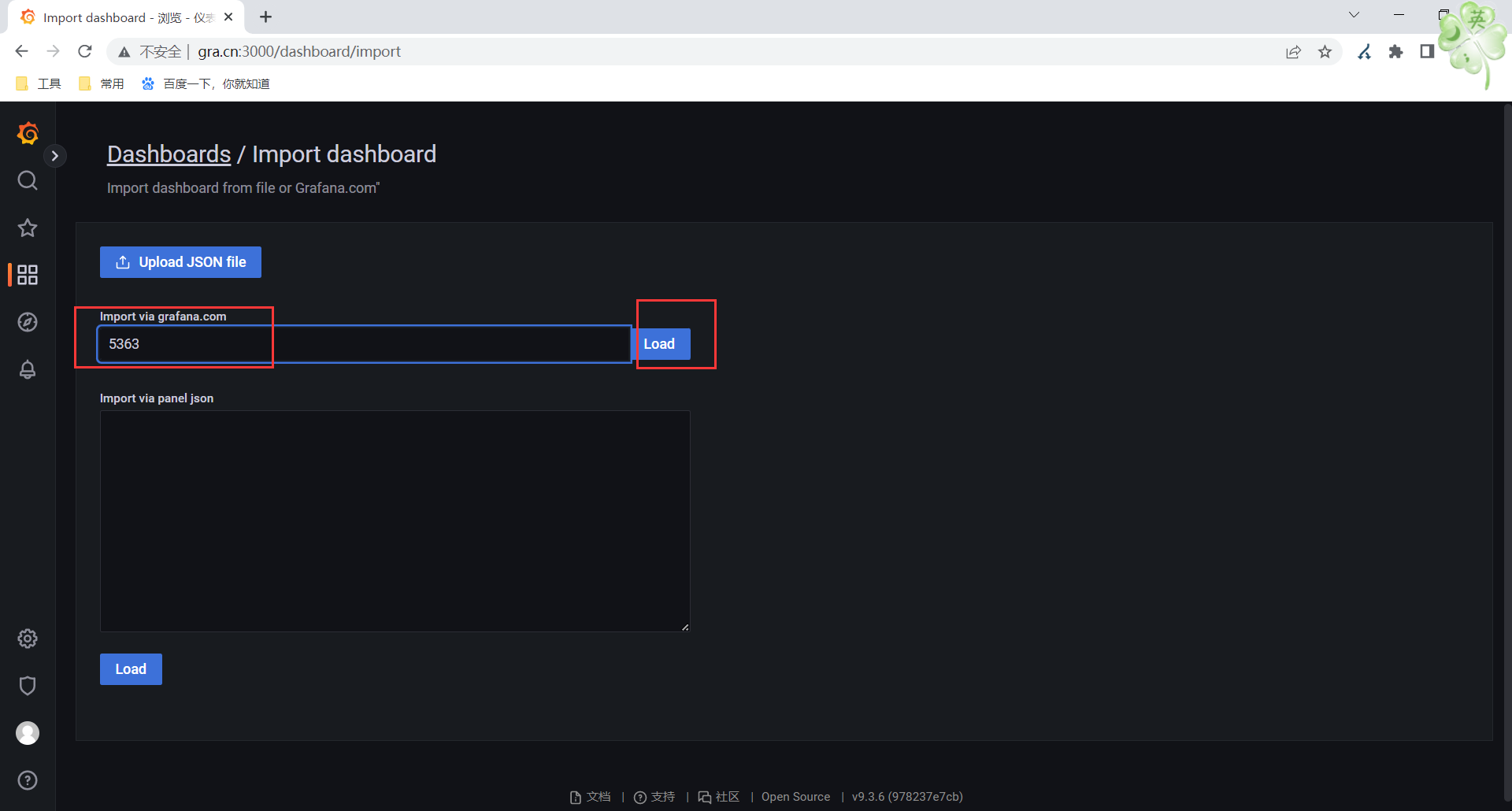
Task: Show the not-secure site info warning
Action: [150, 51]
